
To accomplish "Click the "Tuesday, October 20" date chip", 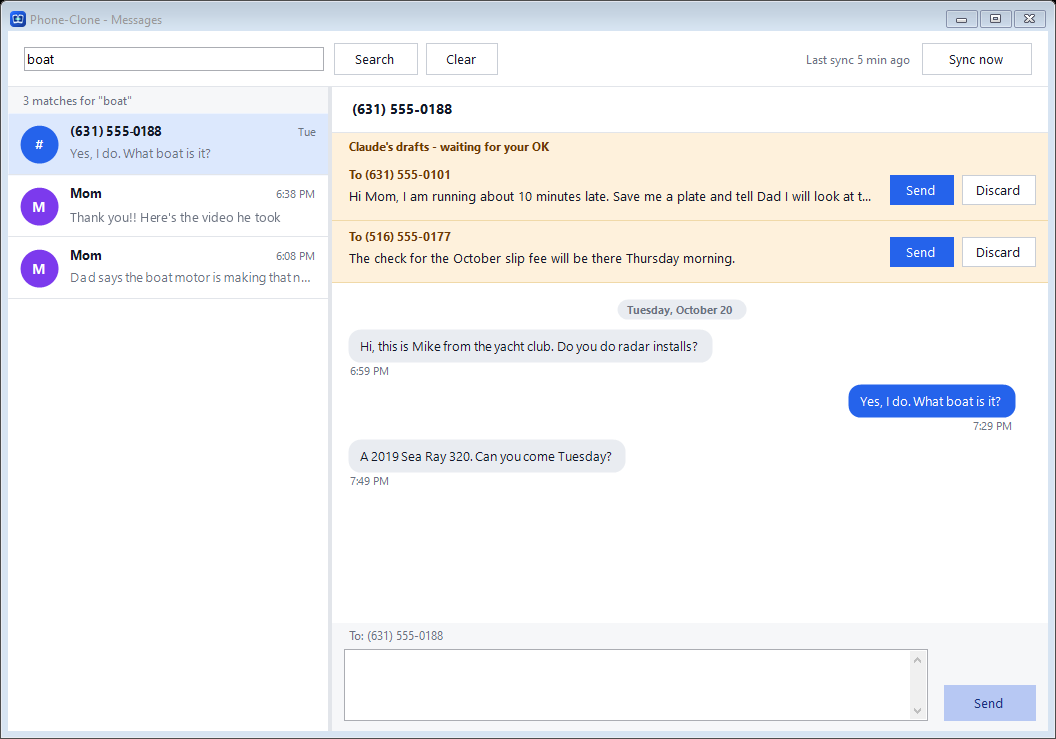I will click(x=680, y=310).
